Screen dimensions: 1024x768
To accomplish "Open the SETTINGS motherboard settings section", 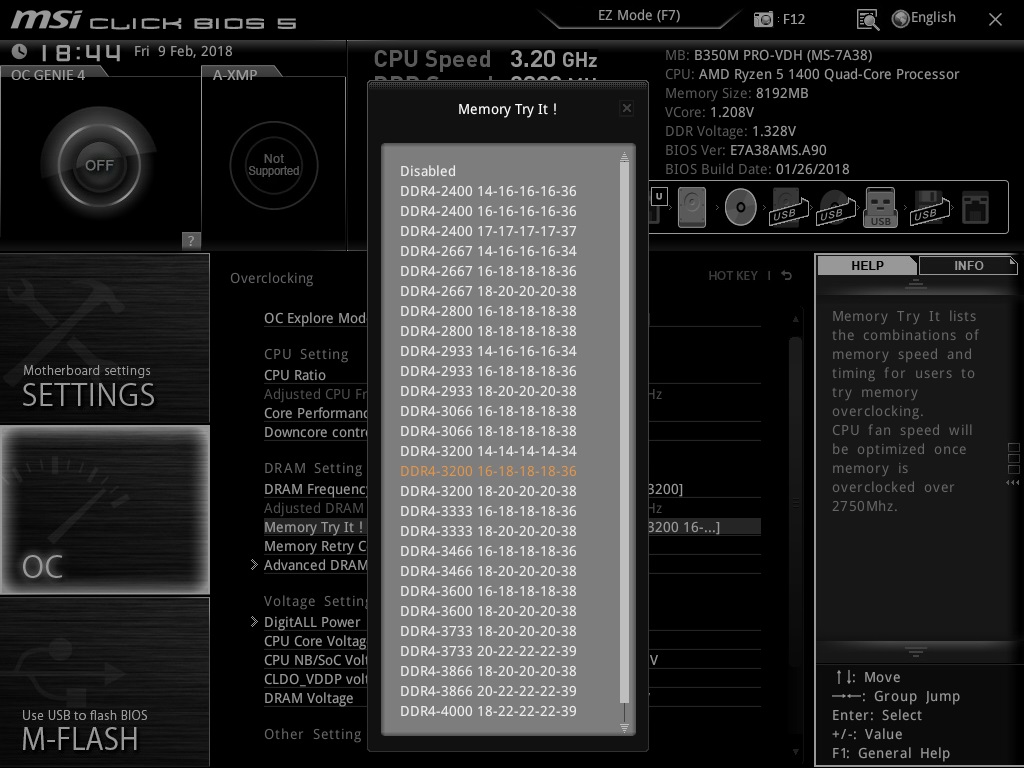I will tap(104, 338).
